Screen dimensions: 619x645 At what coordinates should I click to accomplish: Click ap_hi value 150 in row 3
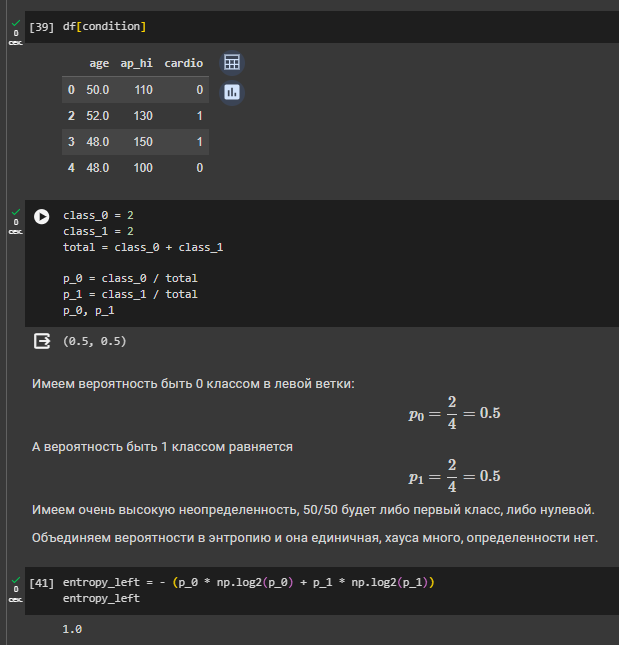point(143,142)
